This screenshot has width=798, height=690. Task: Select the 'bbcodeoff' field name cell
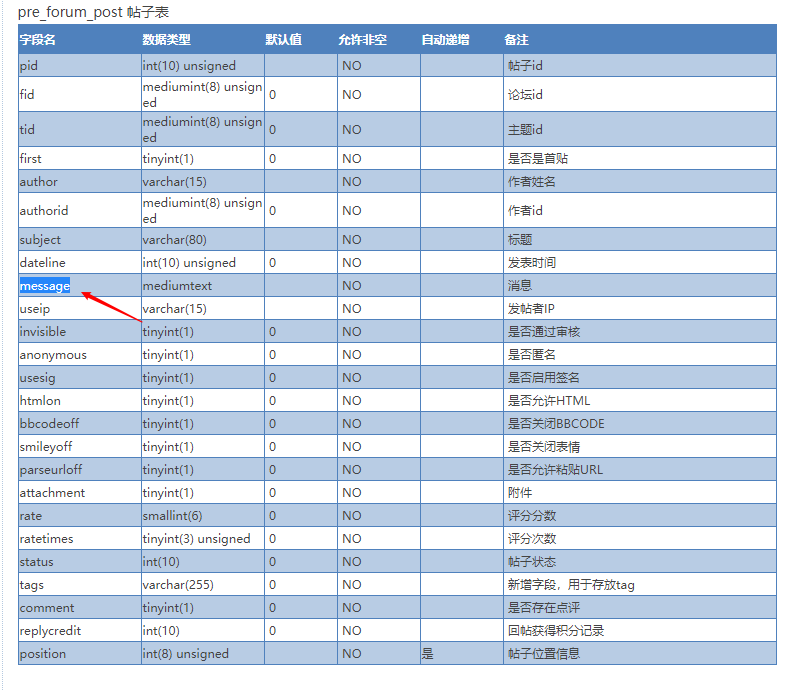pos(80,423)
